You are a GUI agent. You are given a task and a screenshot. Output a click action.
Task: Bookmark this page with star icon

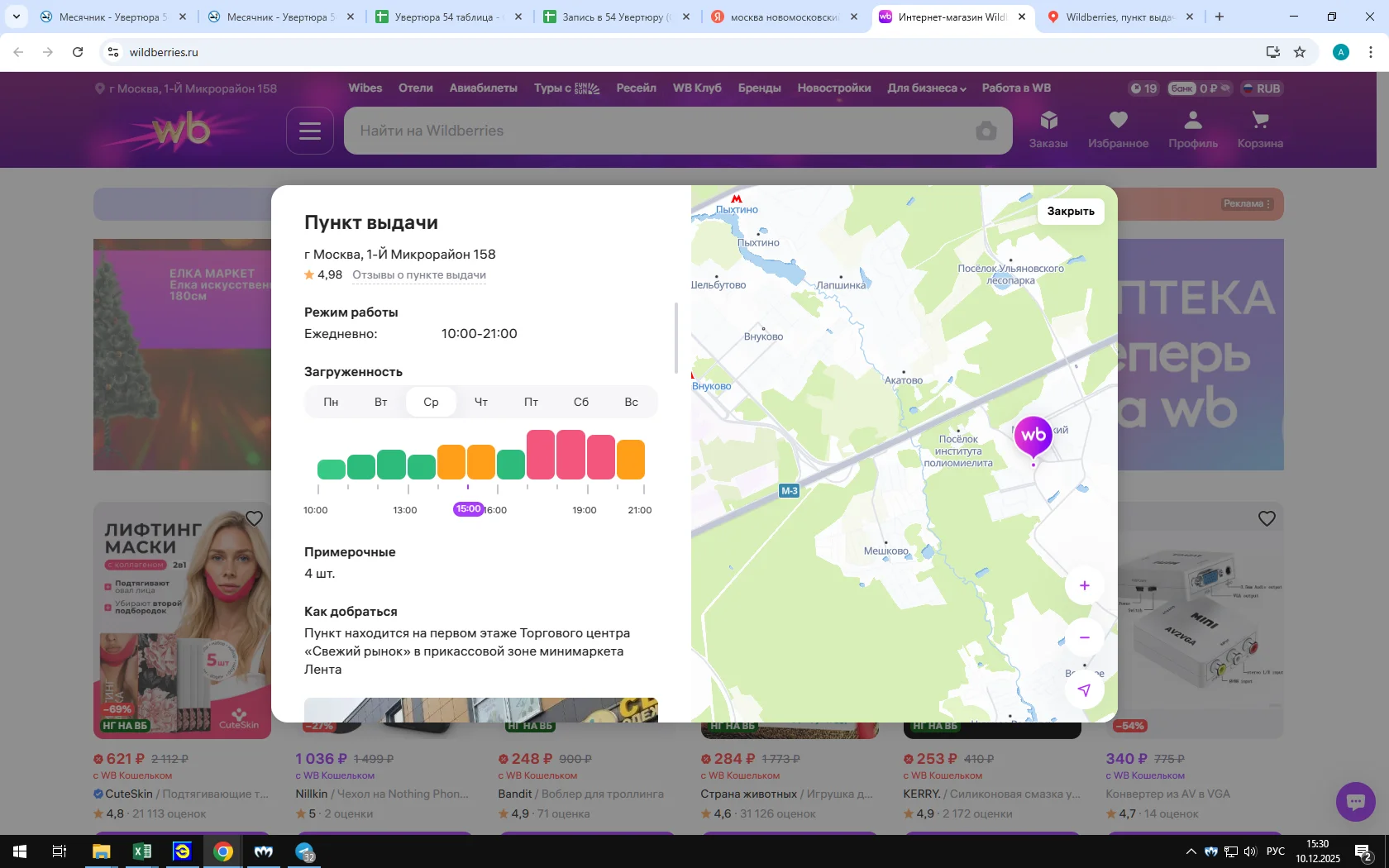1300,52
